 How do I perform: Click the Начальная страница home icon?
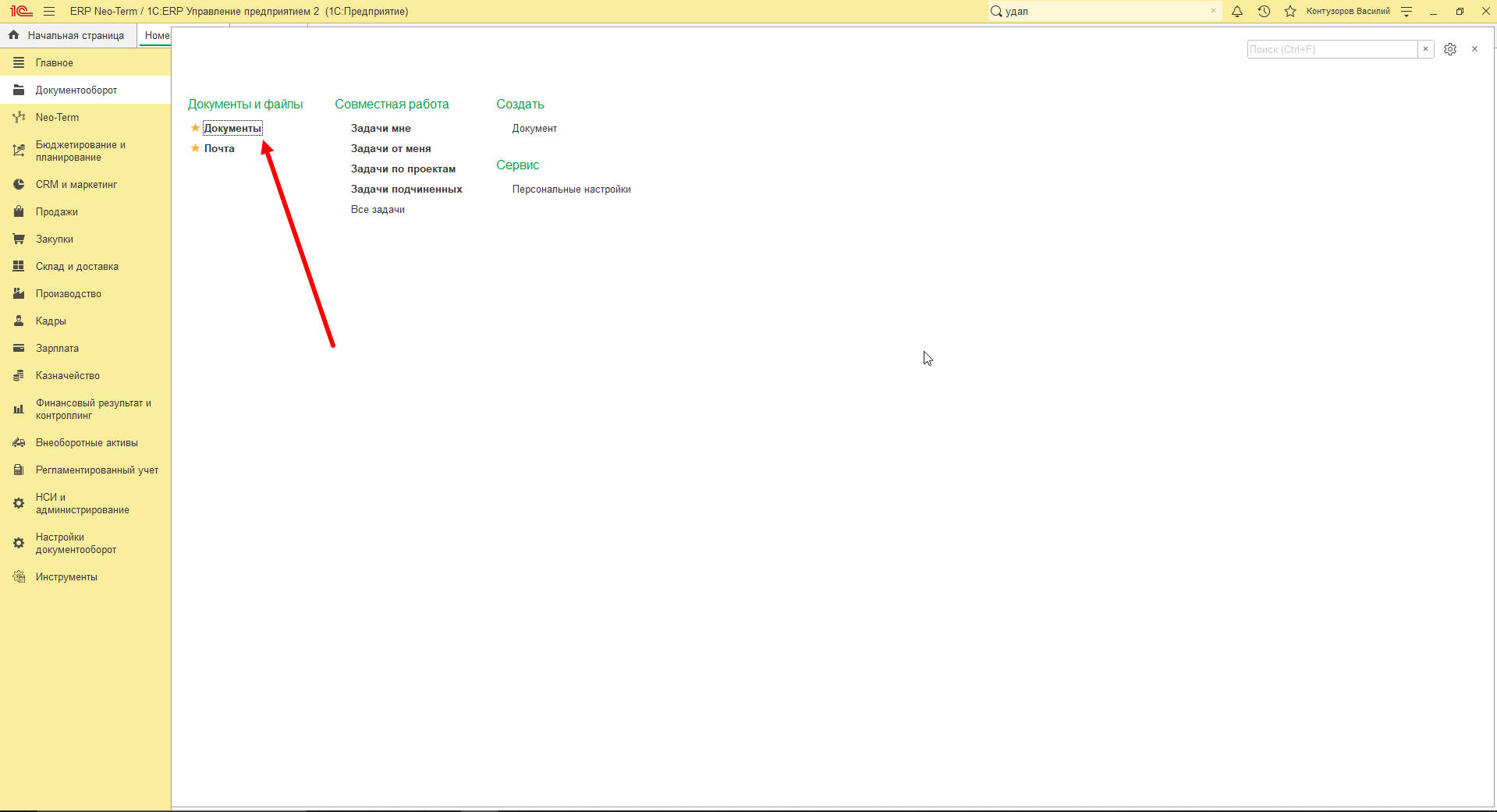coord(13,35)
